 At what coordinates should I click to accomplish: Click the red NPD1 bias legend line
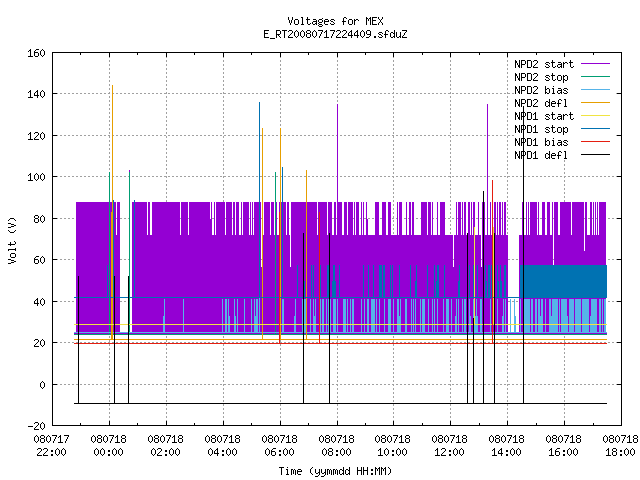[595, 142]
